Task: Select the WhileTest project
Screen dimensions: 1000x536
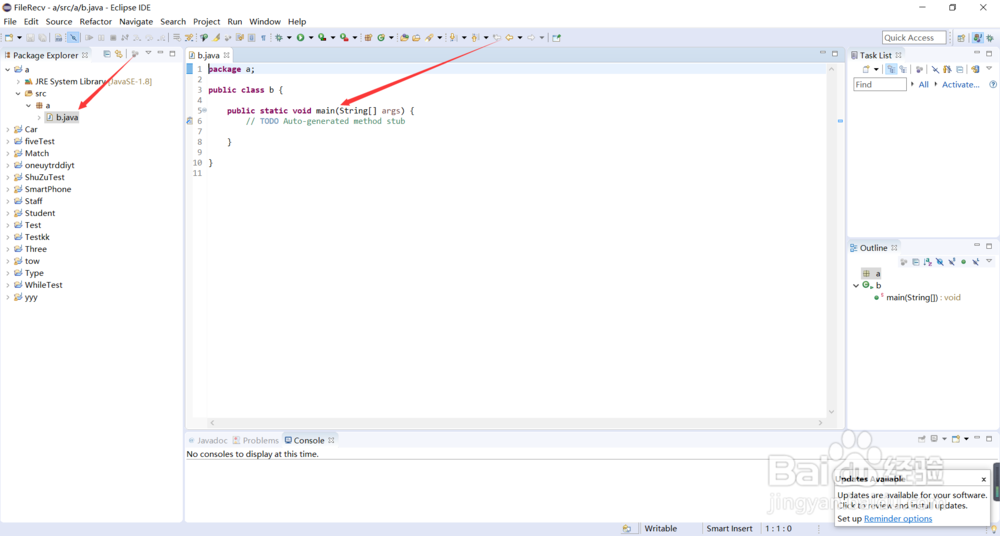Action: 43,285
